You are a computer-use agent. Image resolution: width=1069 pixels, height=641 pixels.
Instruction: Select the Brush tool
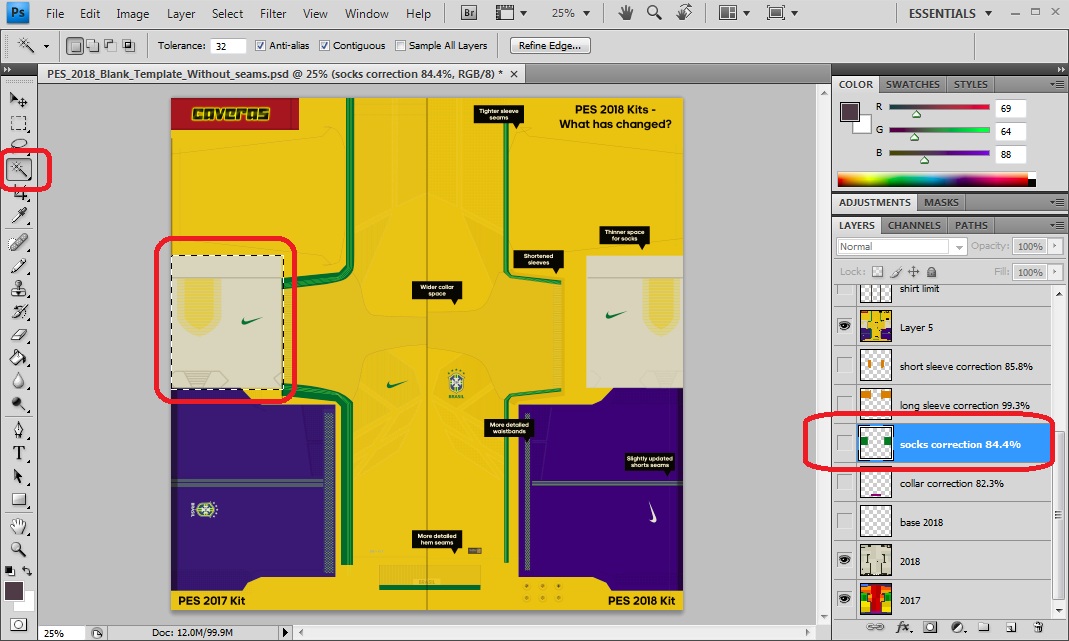pyautogui.click(x=18, y=265)
